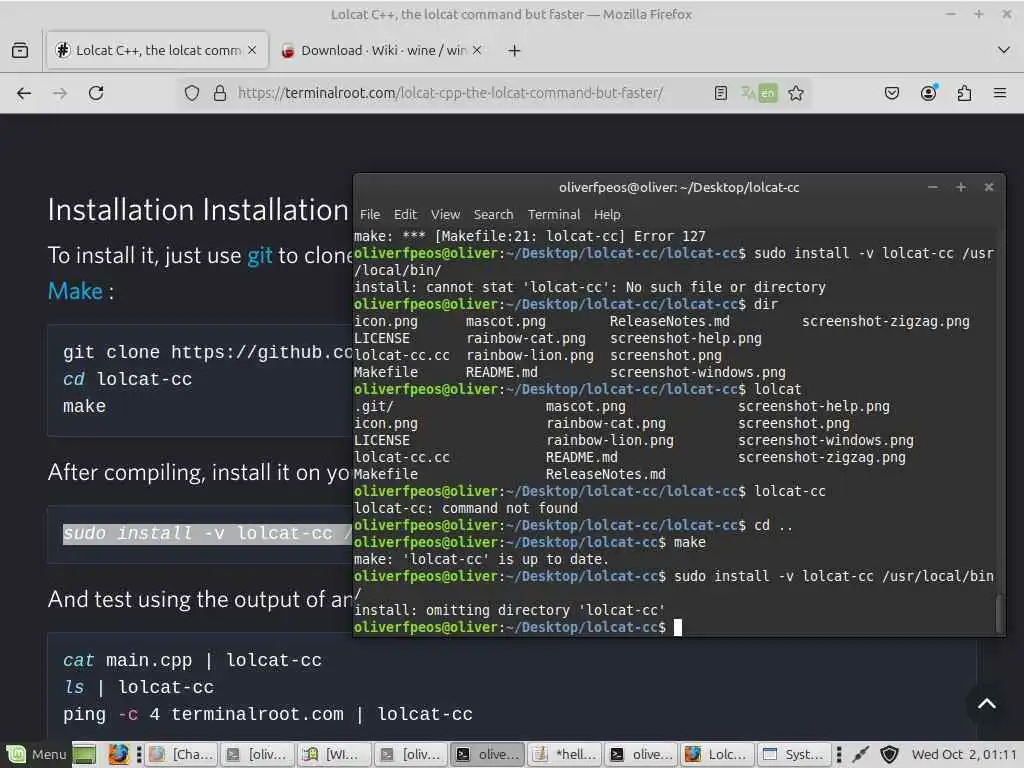The width and height of the screenshot is (1024, 768).
Task: Open the extensions puzzle icon
Action: coord(964,93)
